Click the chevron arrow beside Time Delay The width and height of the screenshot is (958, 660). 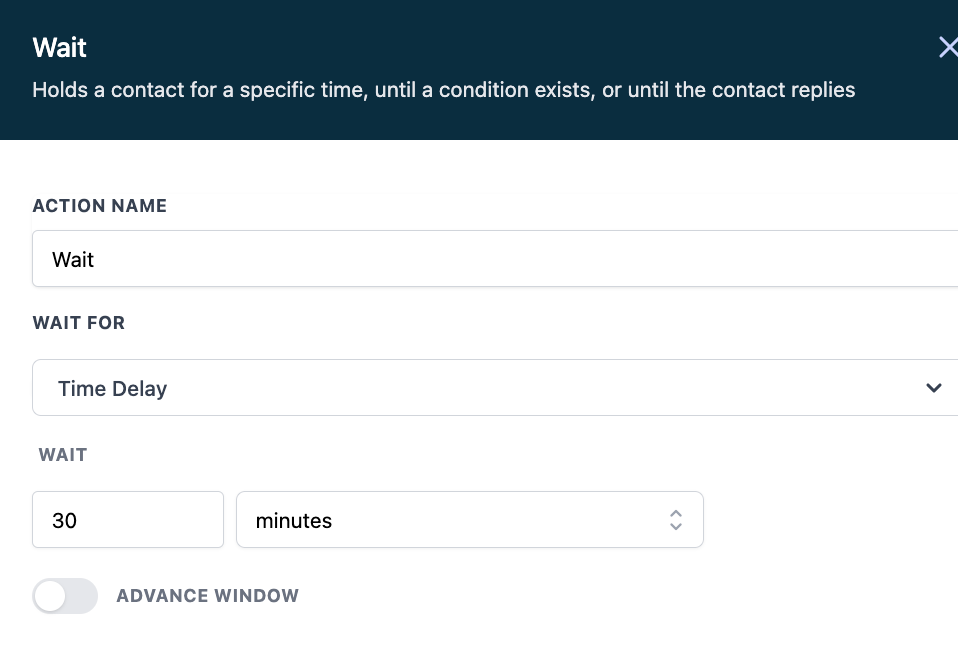933,388
